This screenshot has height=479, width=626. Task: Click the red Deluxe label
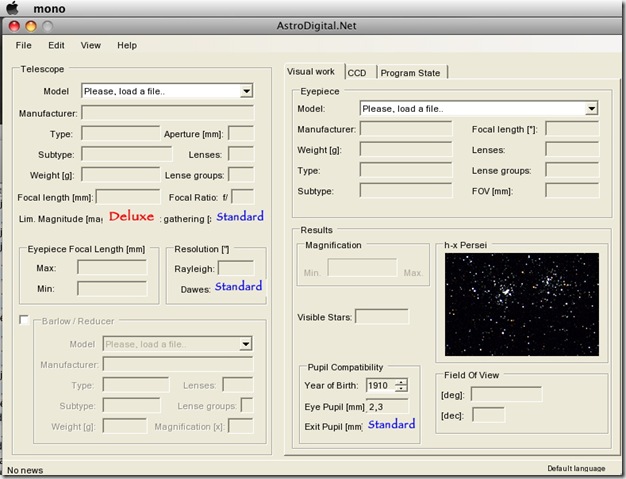coord(131,216)
